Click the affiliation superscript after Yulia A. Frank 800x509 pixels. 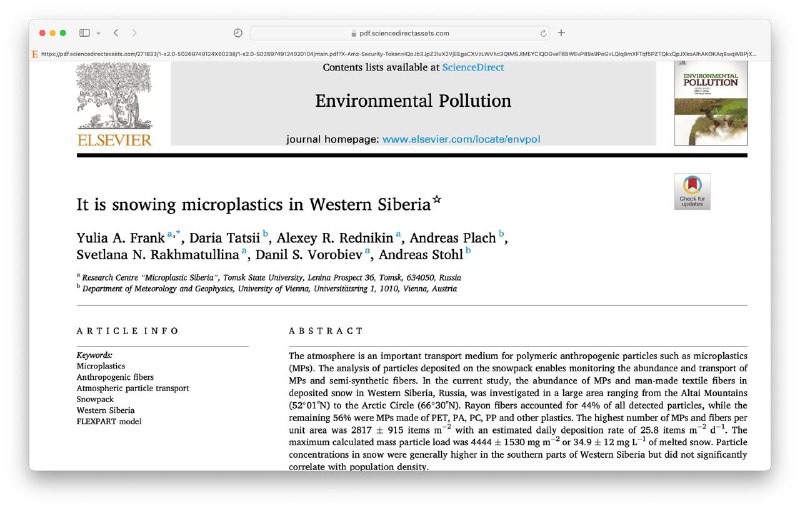point(171,234)
